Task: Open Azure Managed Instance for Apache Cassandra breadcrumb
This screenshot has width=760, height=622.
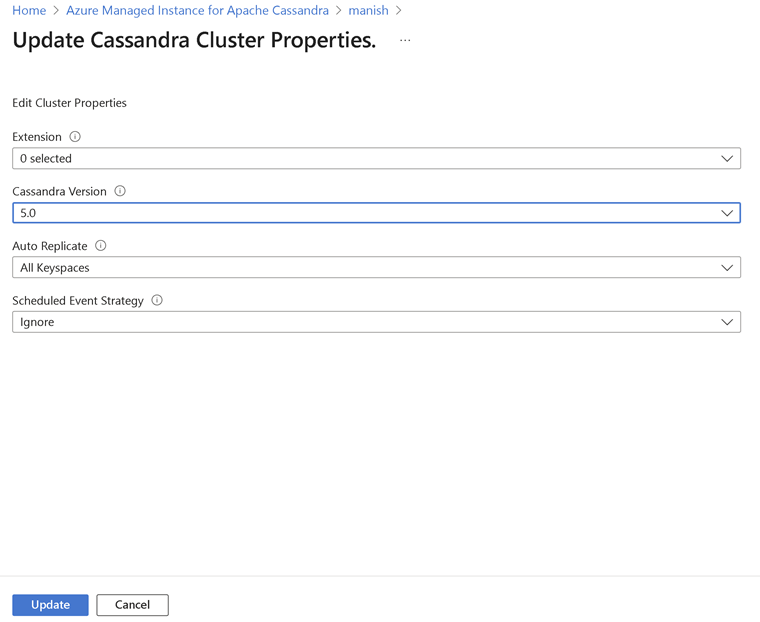Action: point(197,10)
